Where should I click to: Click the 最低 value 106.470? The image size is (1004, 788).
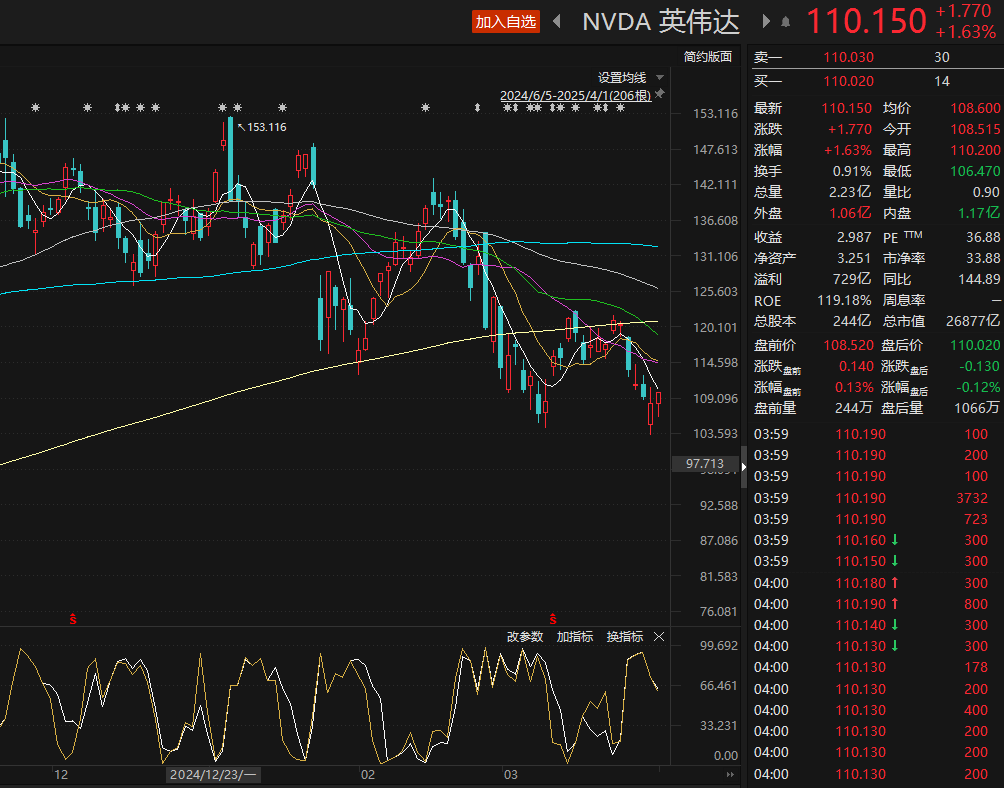(975, 172)
